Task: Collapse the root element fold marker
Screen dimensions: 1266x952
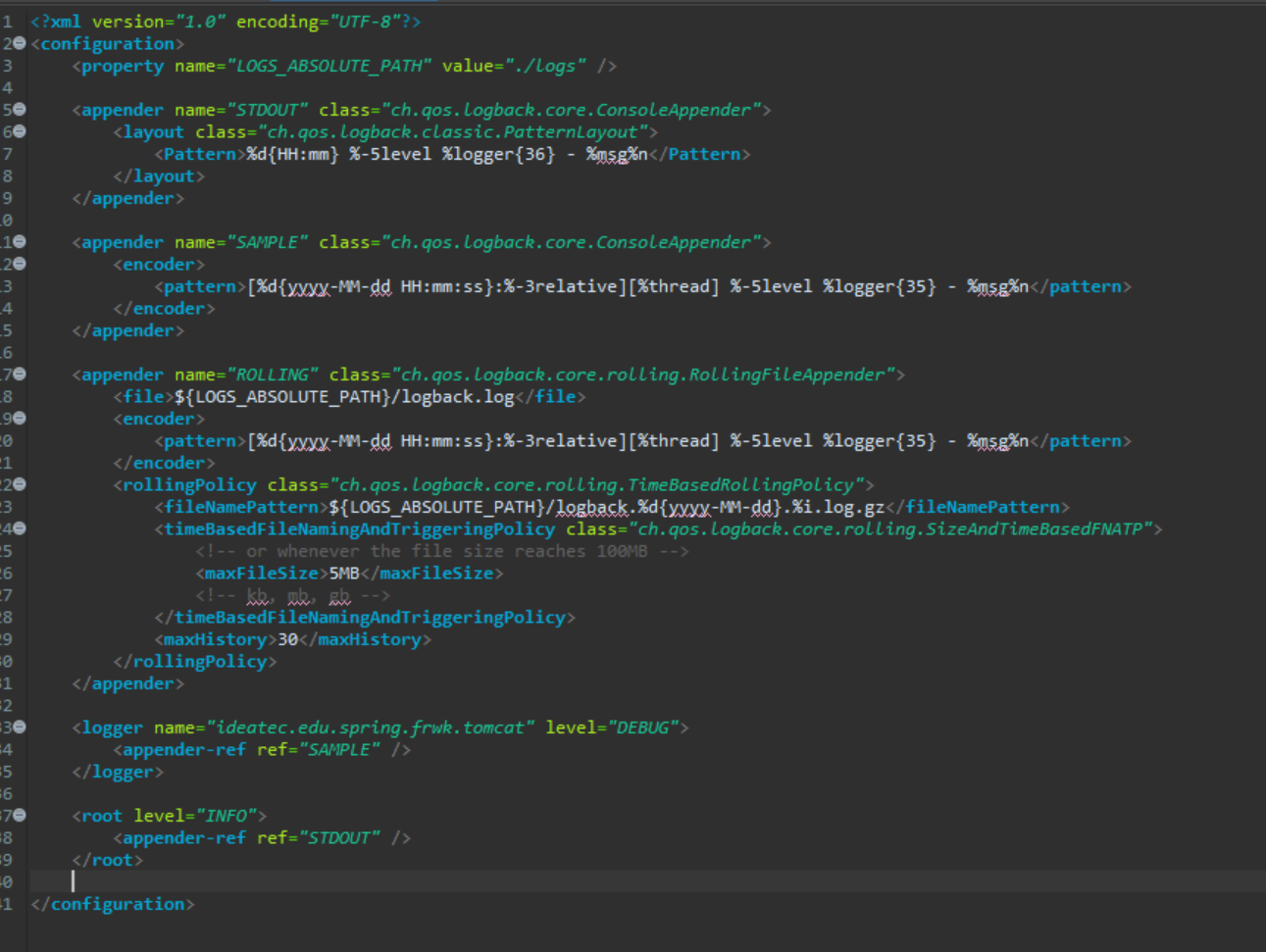Action: point(20,816)
